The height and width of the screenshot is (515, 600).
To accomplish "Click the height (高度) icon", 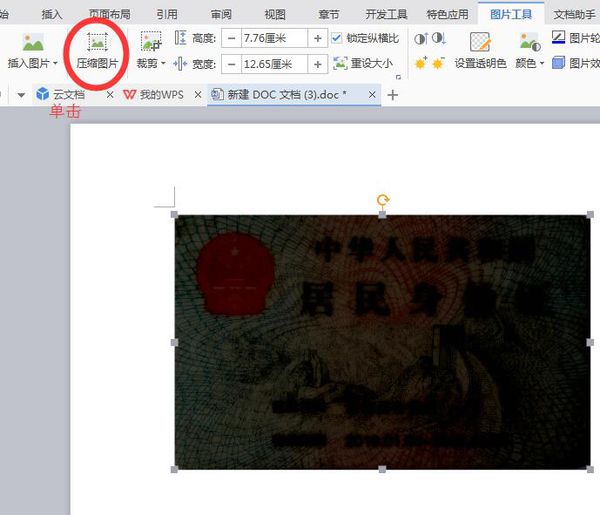I will pos(180,38).
